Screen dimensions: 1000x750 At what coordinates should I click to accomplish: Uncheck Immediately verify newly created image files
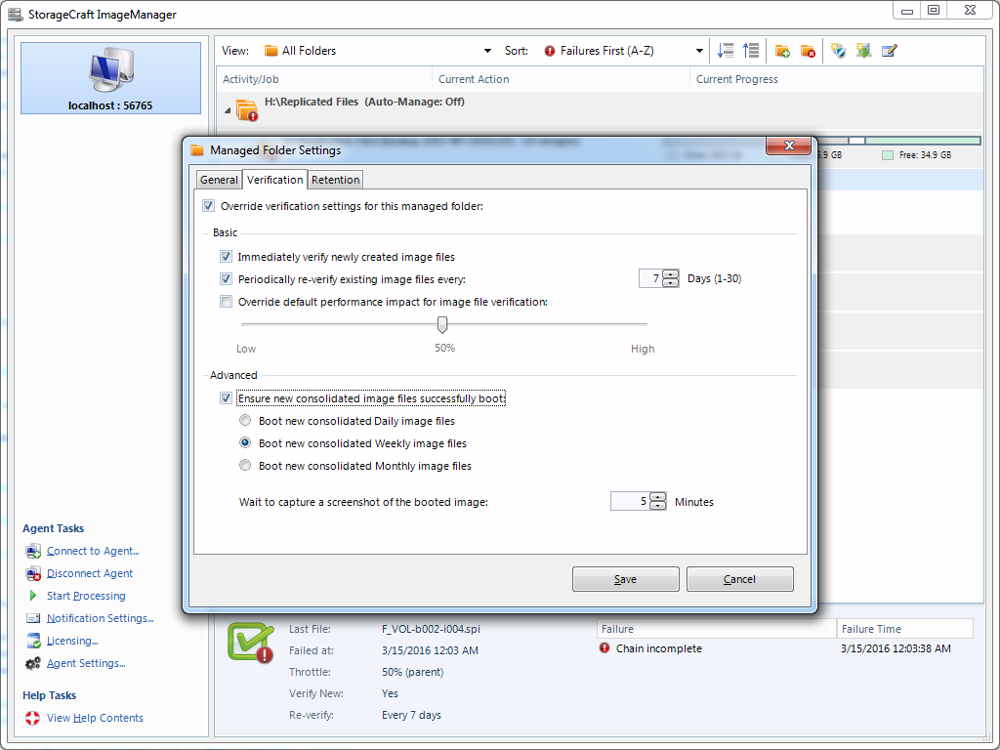tap(226, 256)
